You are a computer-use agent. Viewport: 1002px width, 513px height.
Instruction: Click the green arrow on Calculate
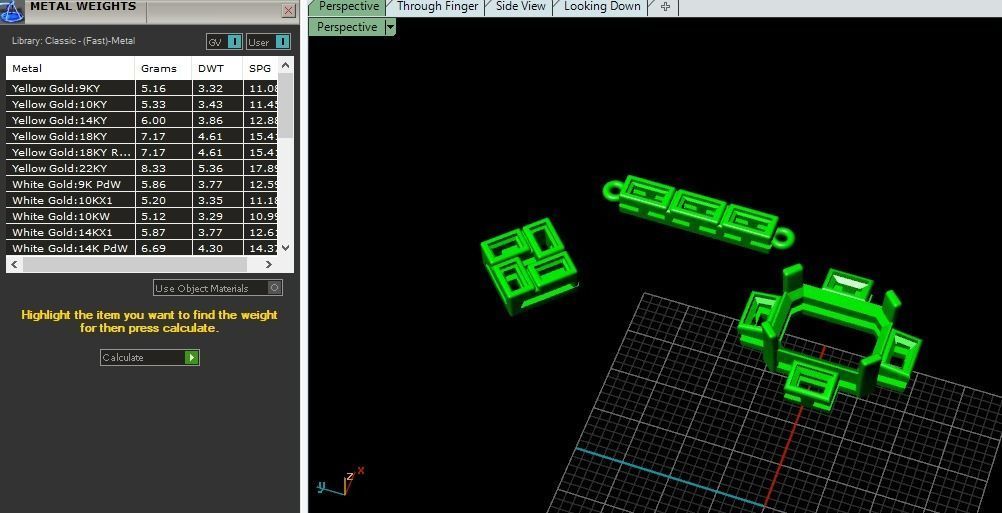192,357
